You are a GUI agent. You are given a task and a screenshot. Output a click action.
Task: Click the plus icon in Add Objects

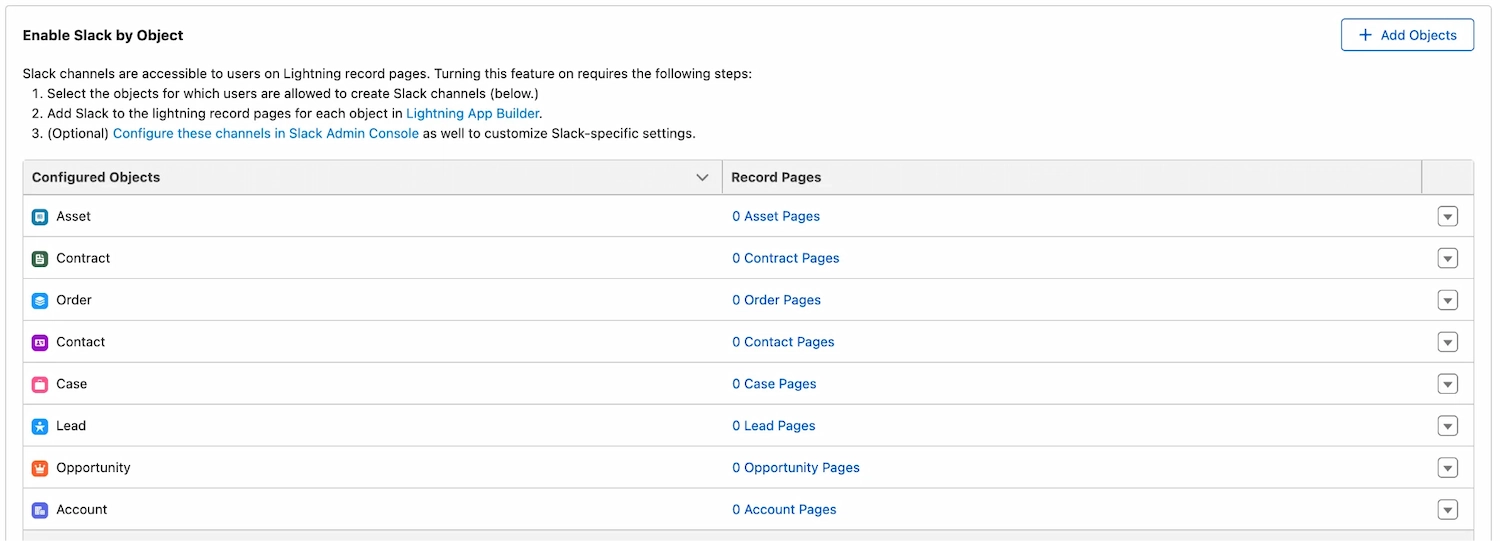1365,35
